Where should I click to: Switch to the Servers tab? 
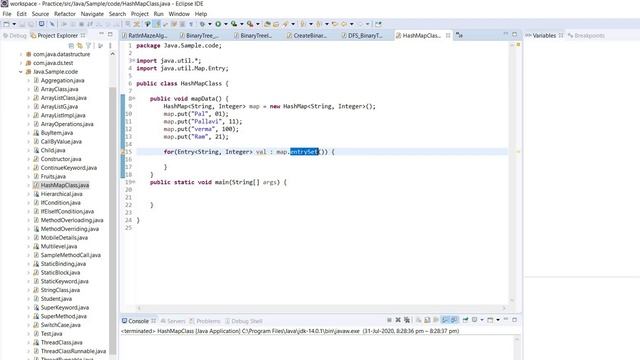[x=173, y=321]
